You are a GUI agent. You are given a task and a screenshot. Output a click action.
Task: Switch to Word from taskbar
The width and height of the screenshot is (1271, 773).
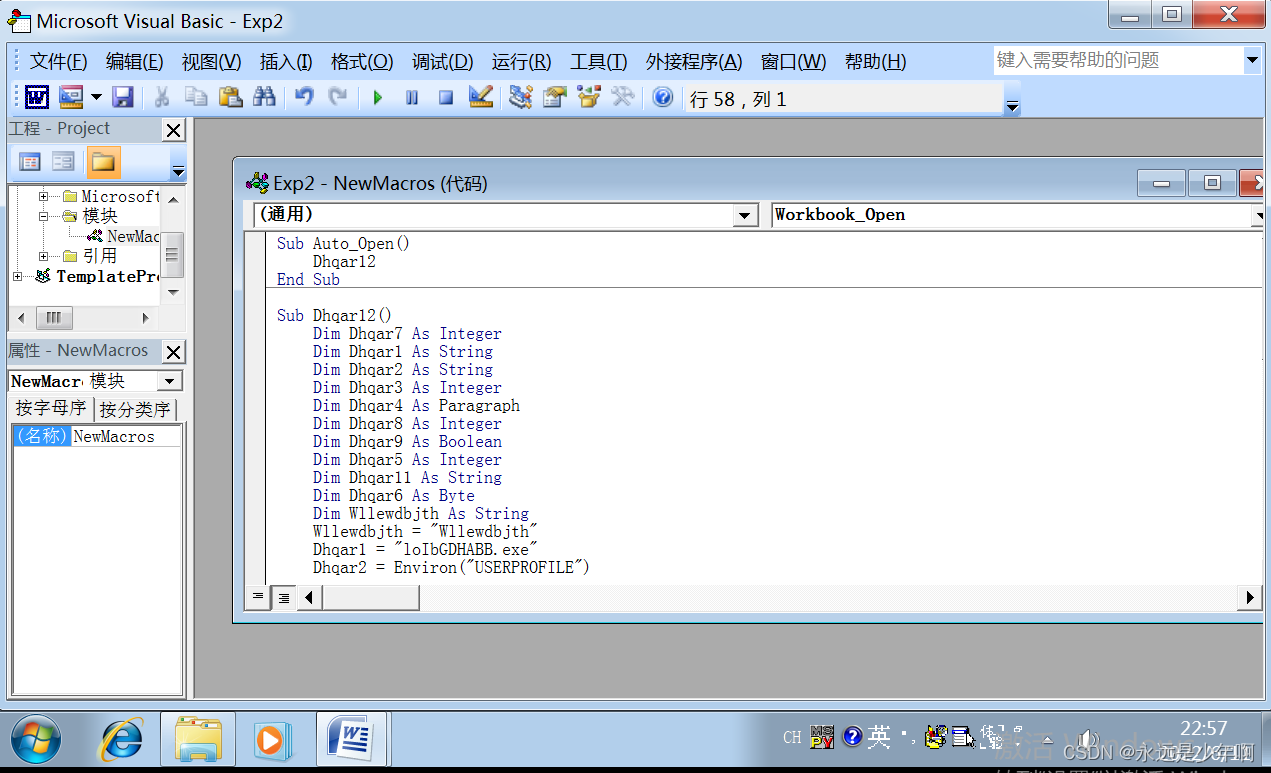(x=351, y=740)
